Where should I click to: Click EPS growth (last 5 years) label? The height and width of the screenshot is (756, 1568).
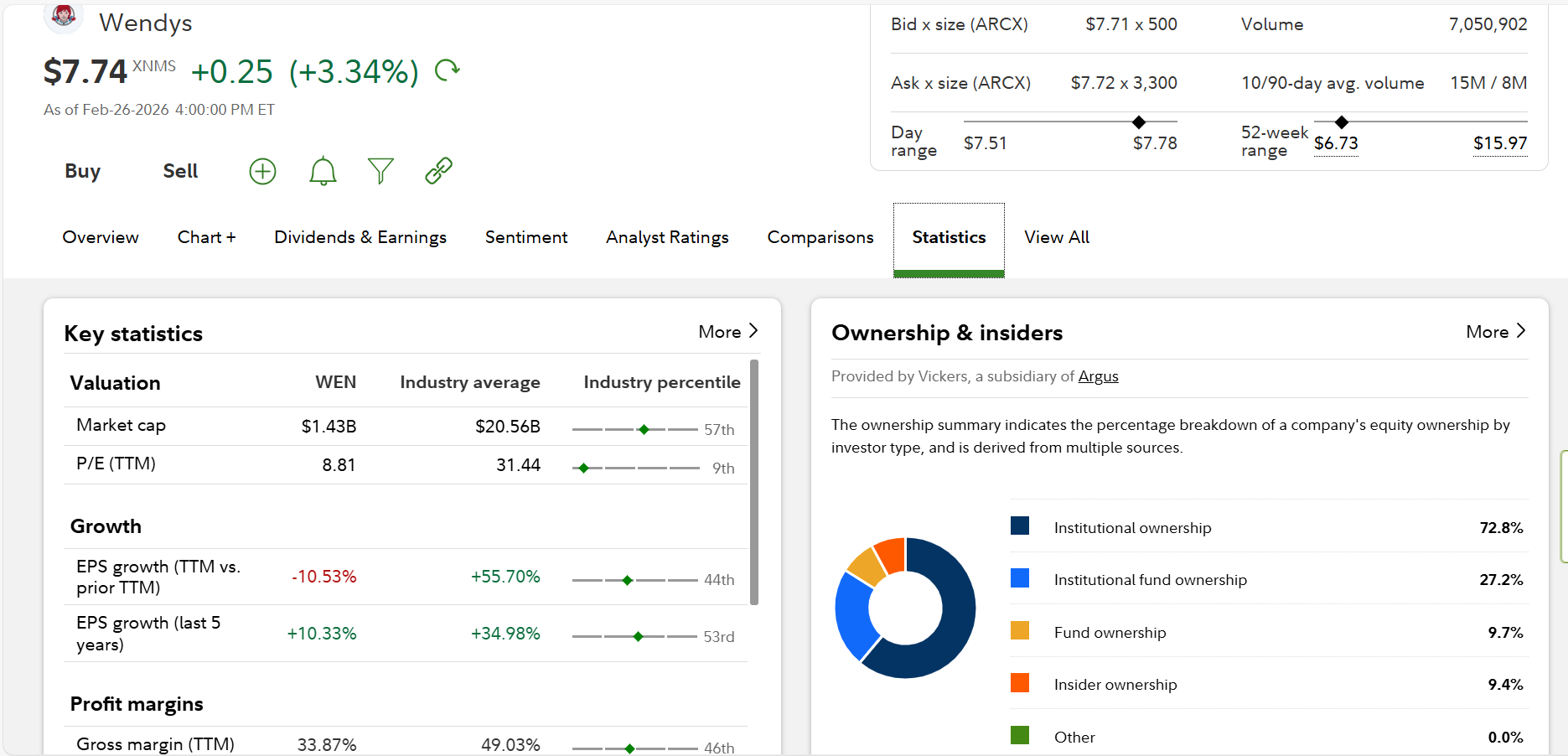148,634
